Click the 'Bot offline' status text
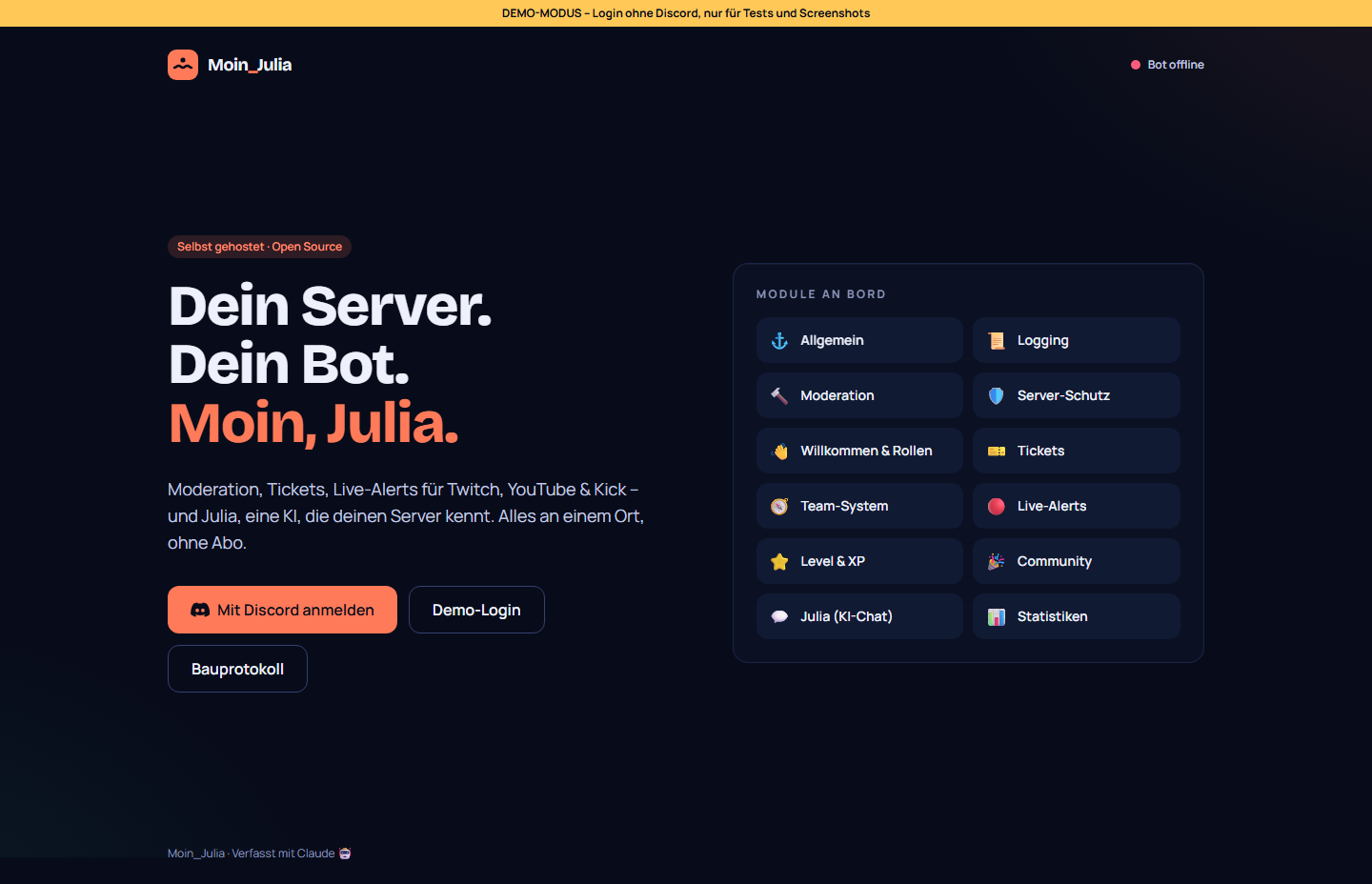1372x884 pixels. 1176,65
